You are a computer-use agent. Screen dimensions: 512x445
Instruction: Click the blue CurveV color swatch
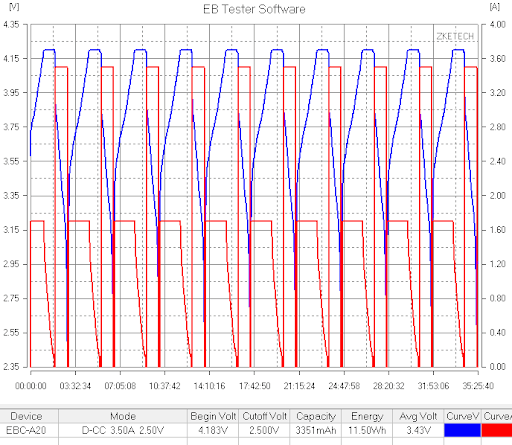click(x=462, y=430)
